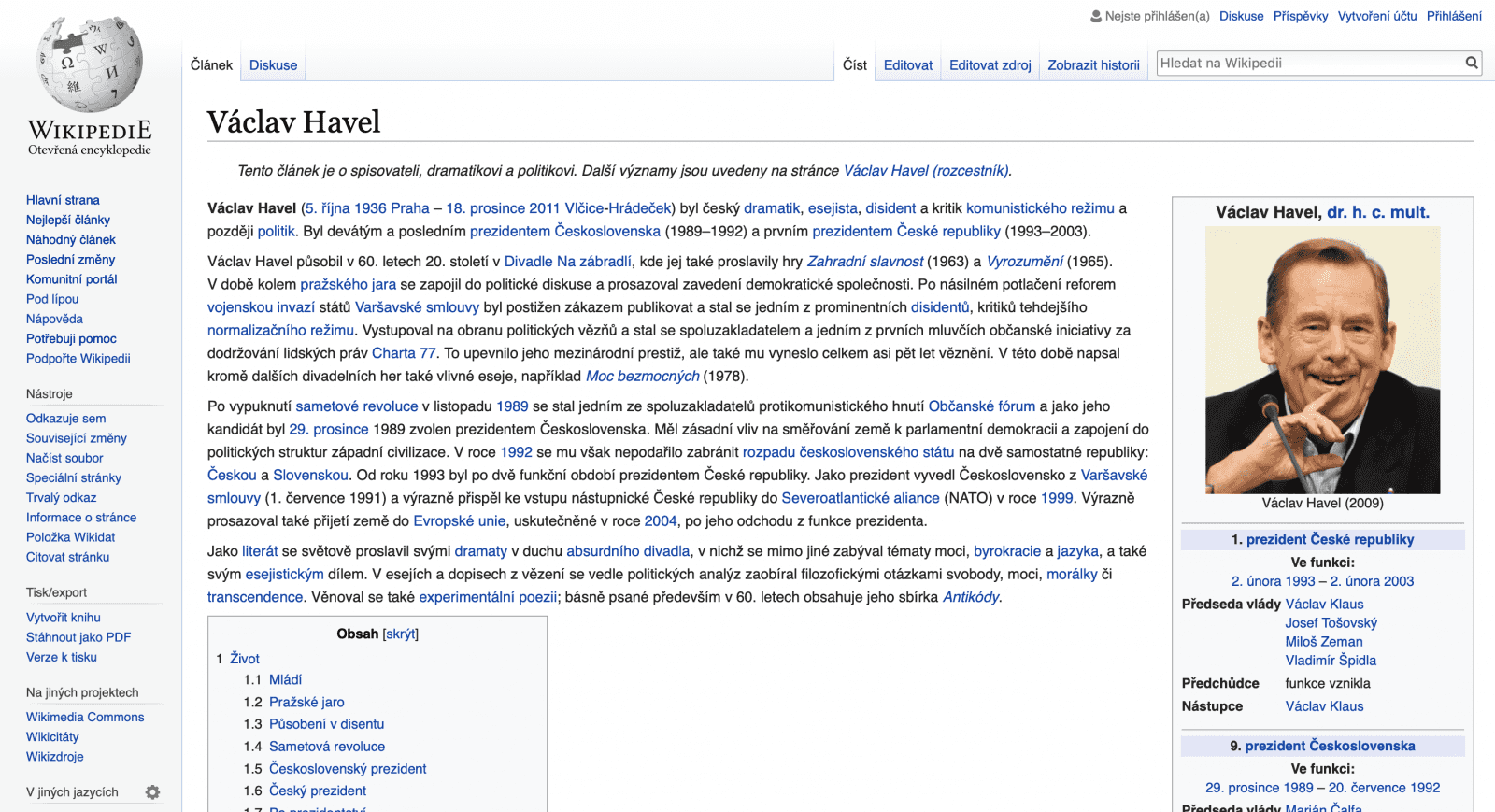Screen dimensions: 1495x812
Task: Jump to Působení v disentu section
Action: coord(327,724)
